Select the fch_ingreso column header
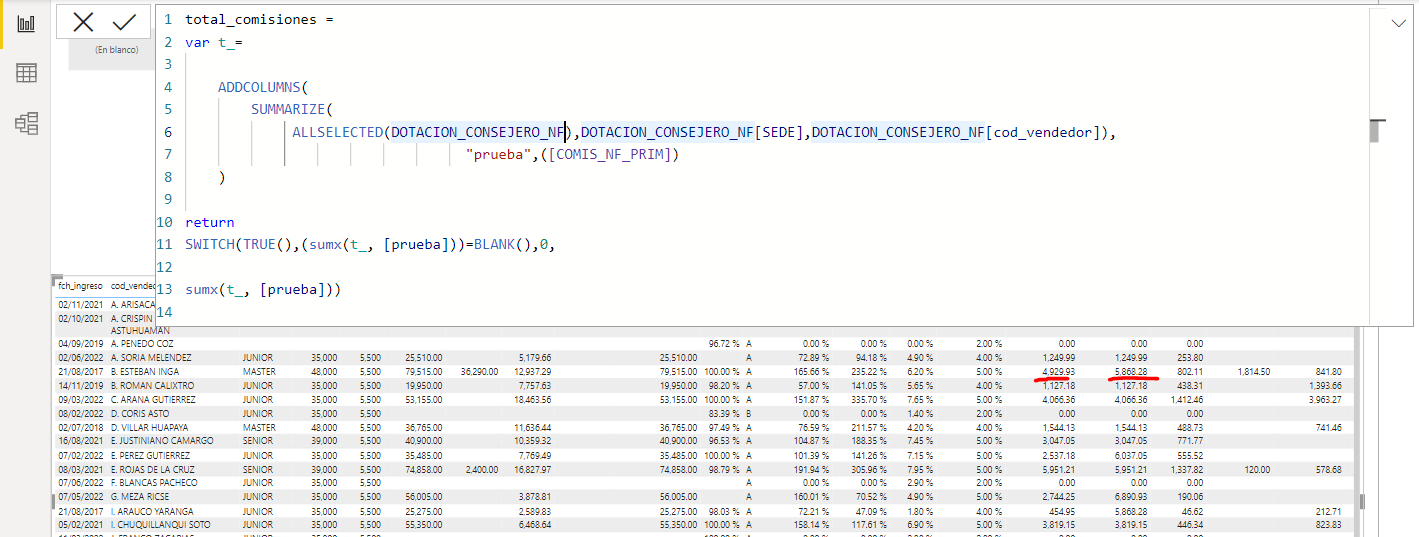 (x=80, y=285)
